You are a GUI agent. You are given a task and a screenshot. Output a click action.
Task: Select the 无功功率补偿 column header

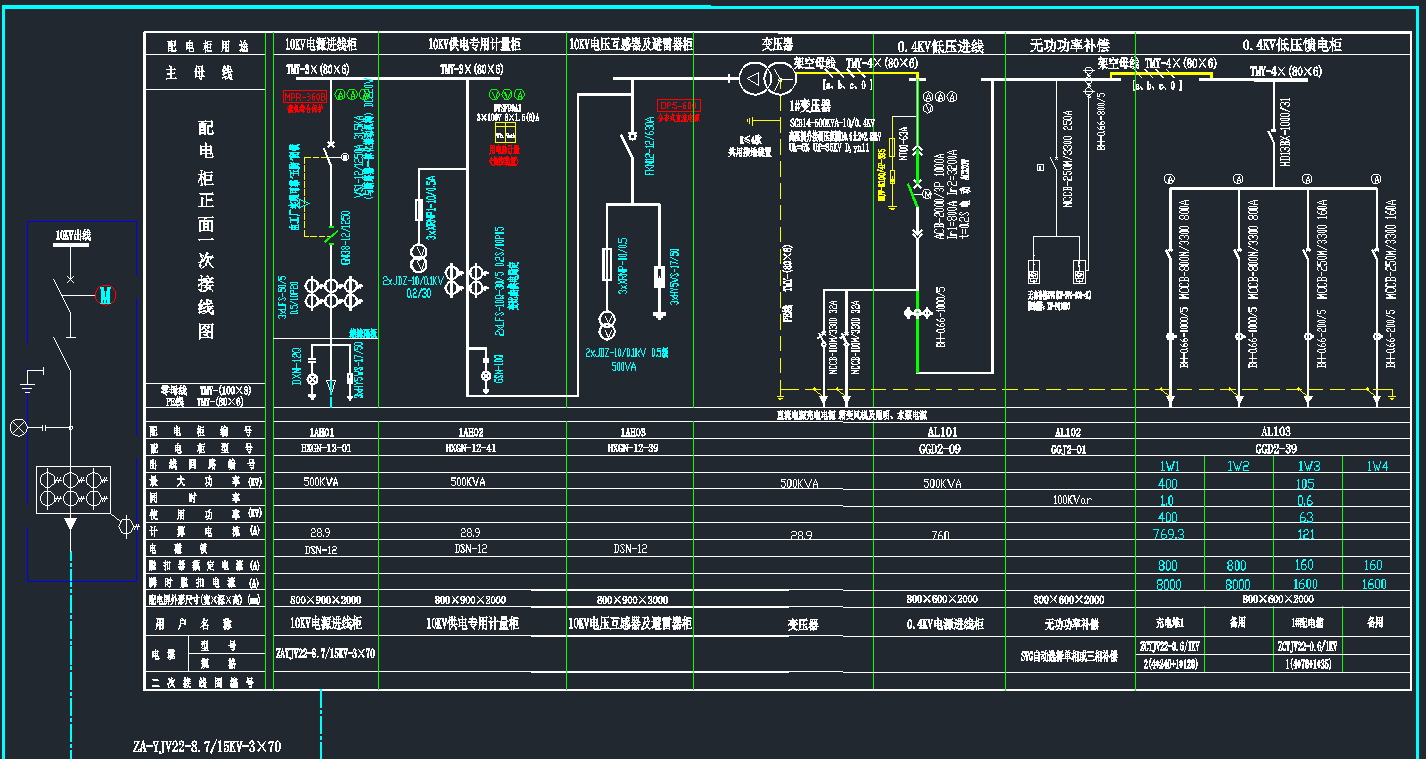[x=1069, y=45]
